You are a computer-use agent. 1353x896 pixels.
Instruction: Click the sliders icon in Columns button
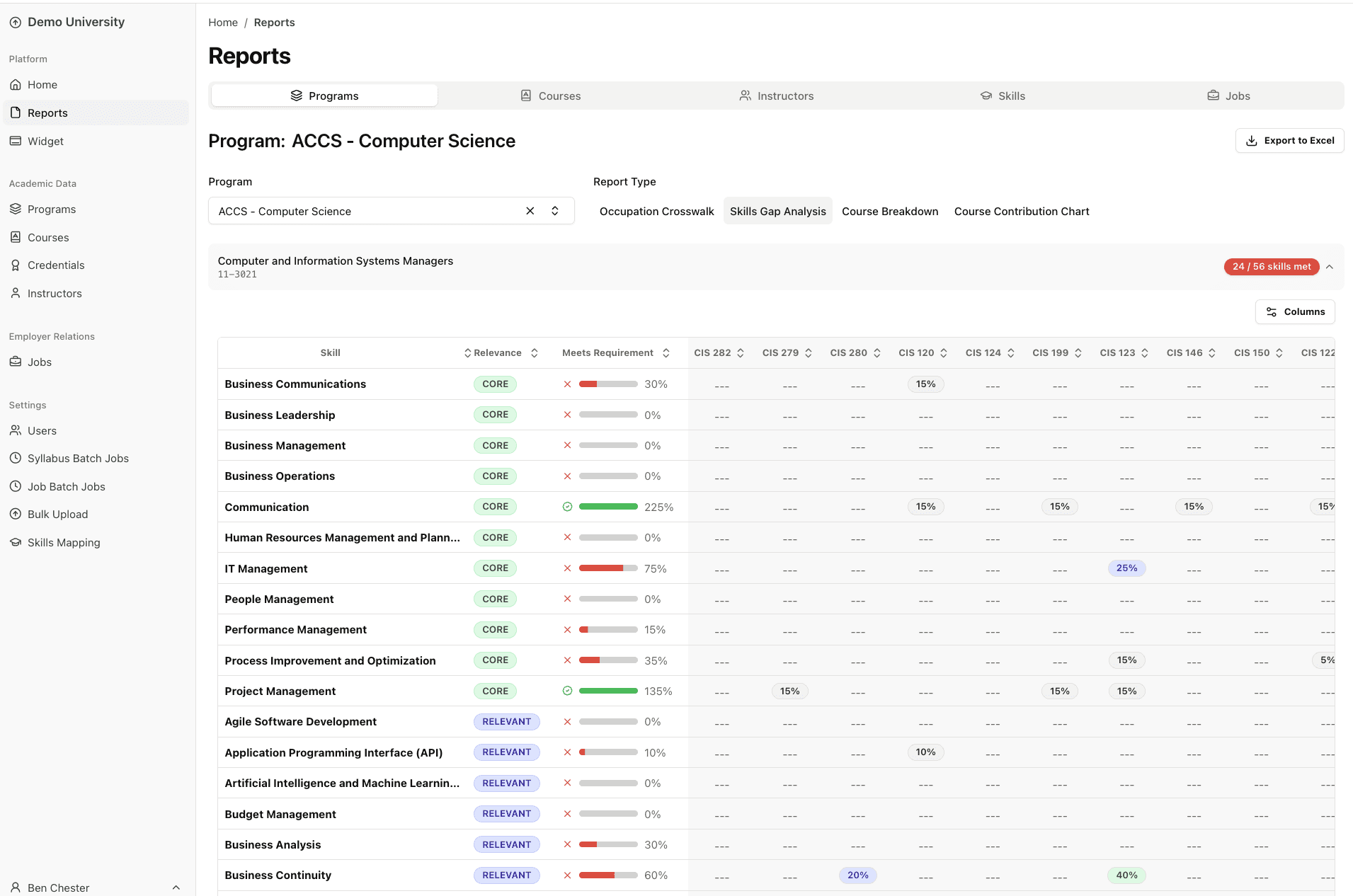(x=1272, y=312)
